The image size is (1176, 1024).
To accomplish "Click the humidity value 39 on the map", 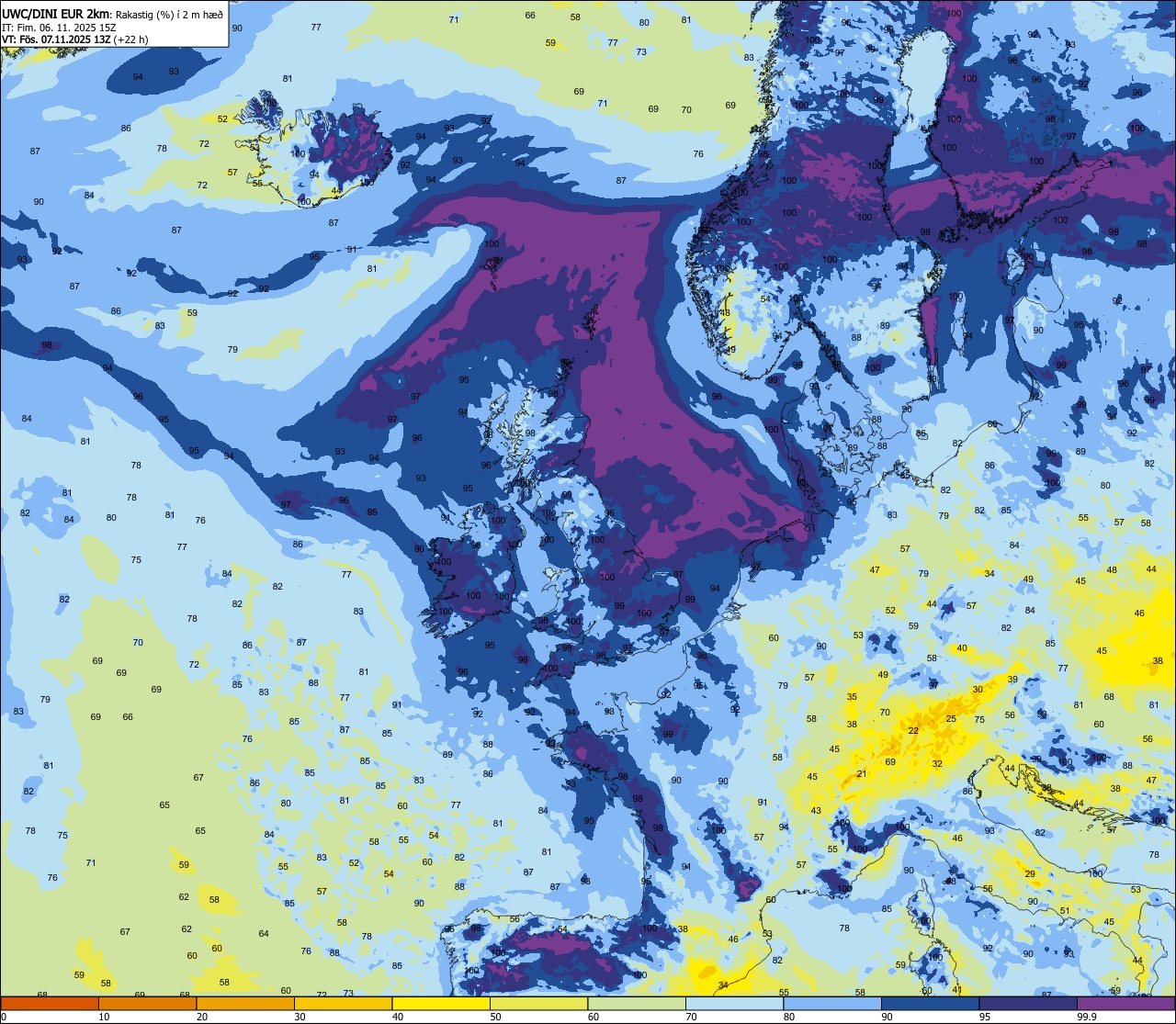I will (1012, 680).
